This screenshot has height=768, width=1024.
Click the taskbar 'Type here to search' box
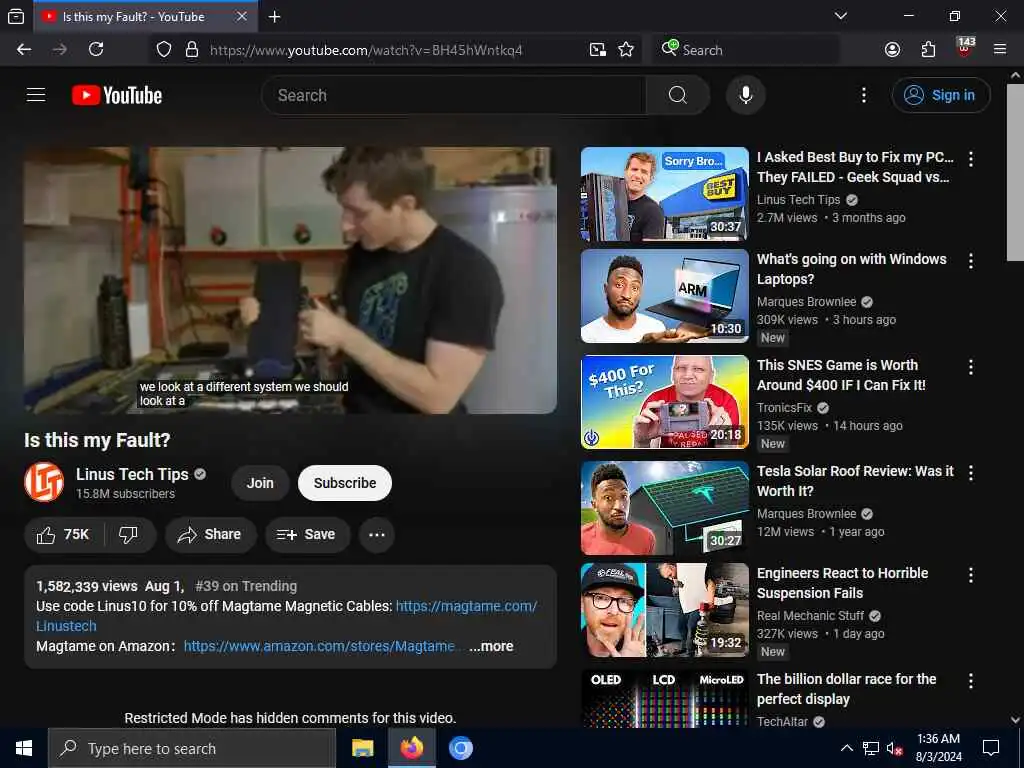pyautogui.click(x=192, y=748)
